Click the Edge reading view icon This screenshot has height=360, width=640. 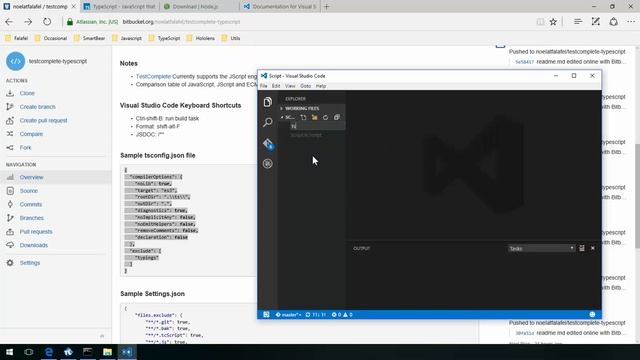pyautogui.click(x=540, y=22)
